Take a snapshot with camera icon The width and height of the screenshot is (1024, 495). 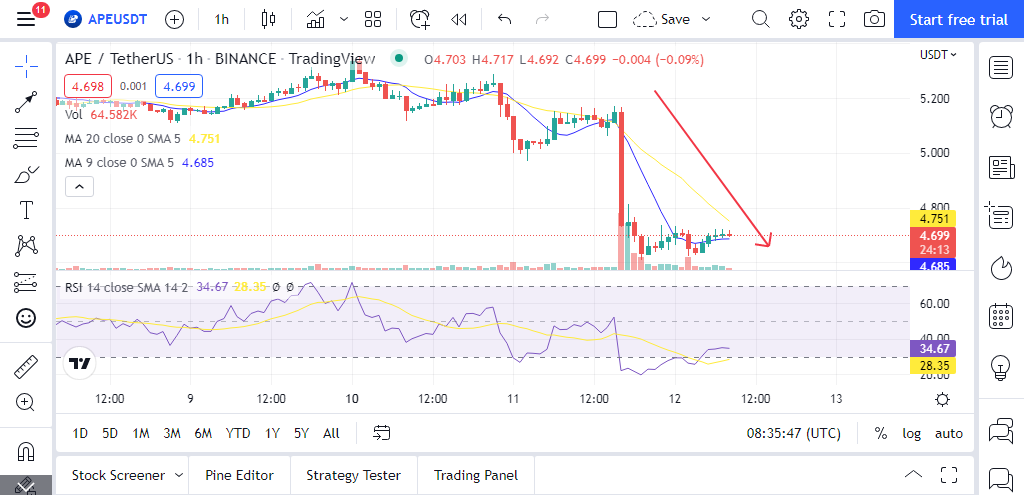[874, 19]
